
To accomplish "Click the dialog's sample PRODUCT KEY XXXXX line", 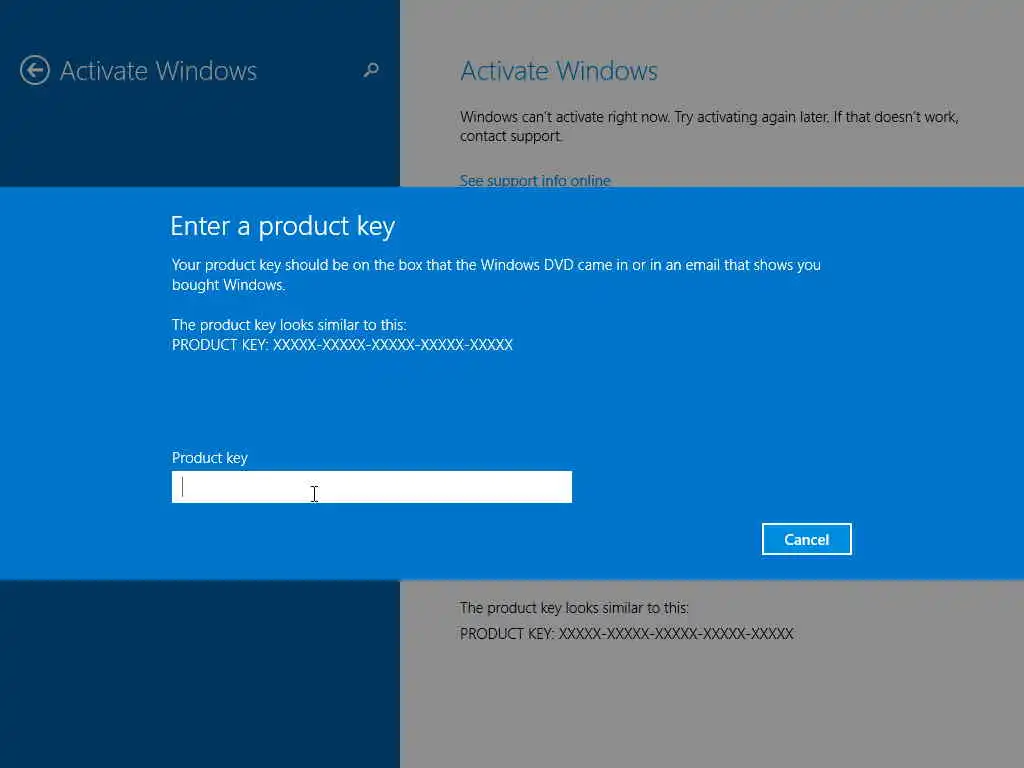I will [x=342, y=345].
